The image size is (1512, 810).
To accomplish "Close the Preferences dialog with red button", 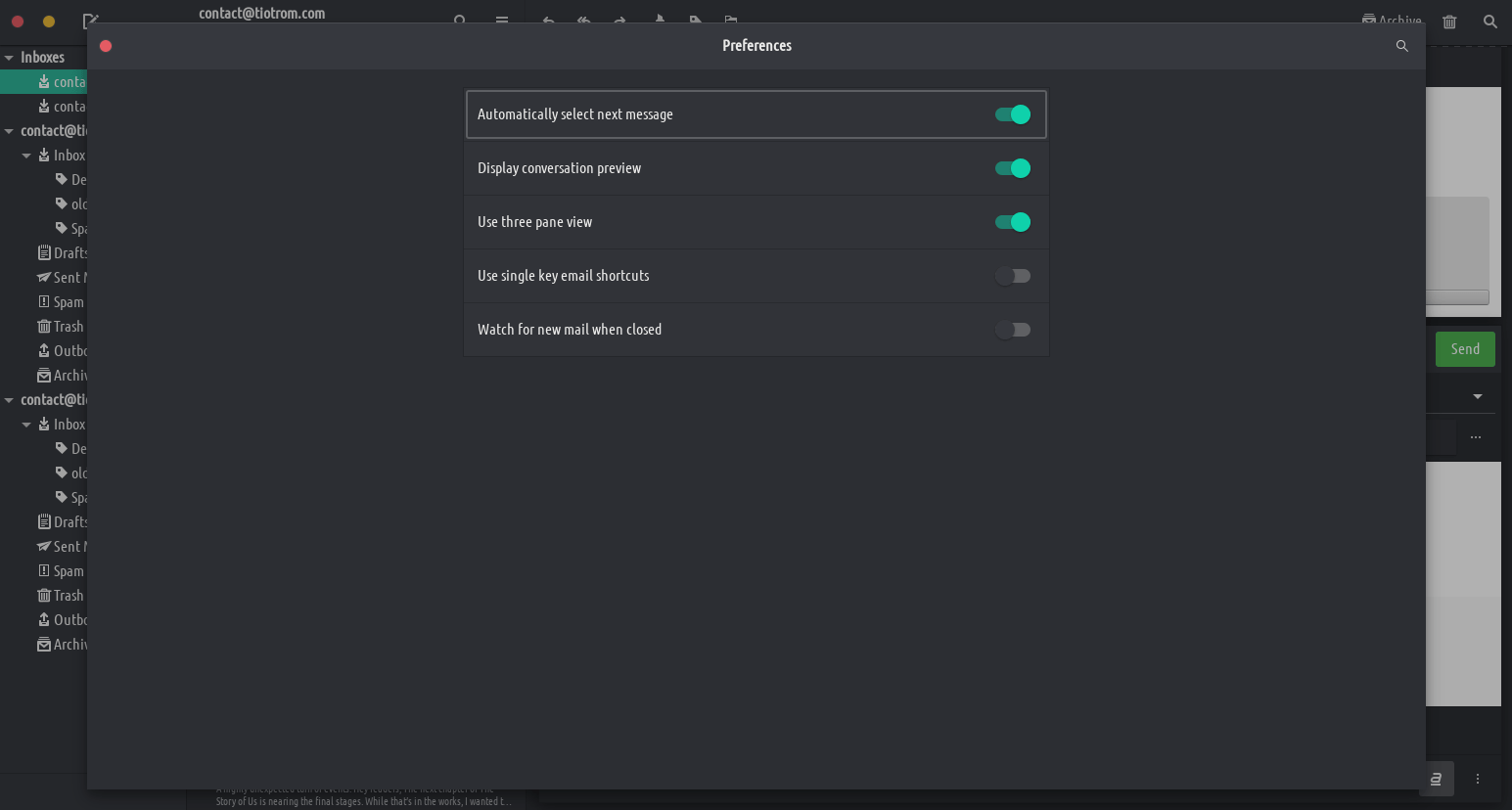I will [x=106, y=46].
